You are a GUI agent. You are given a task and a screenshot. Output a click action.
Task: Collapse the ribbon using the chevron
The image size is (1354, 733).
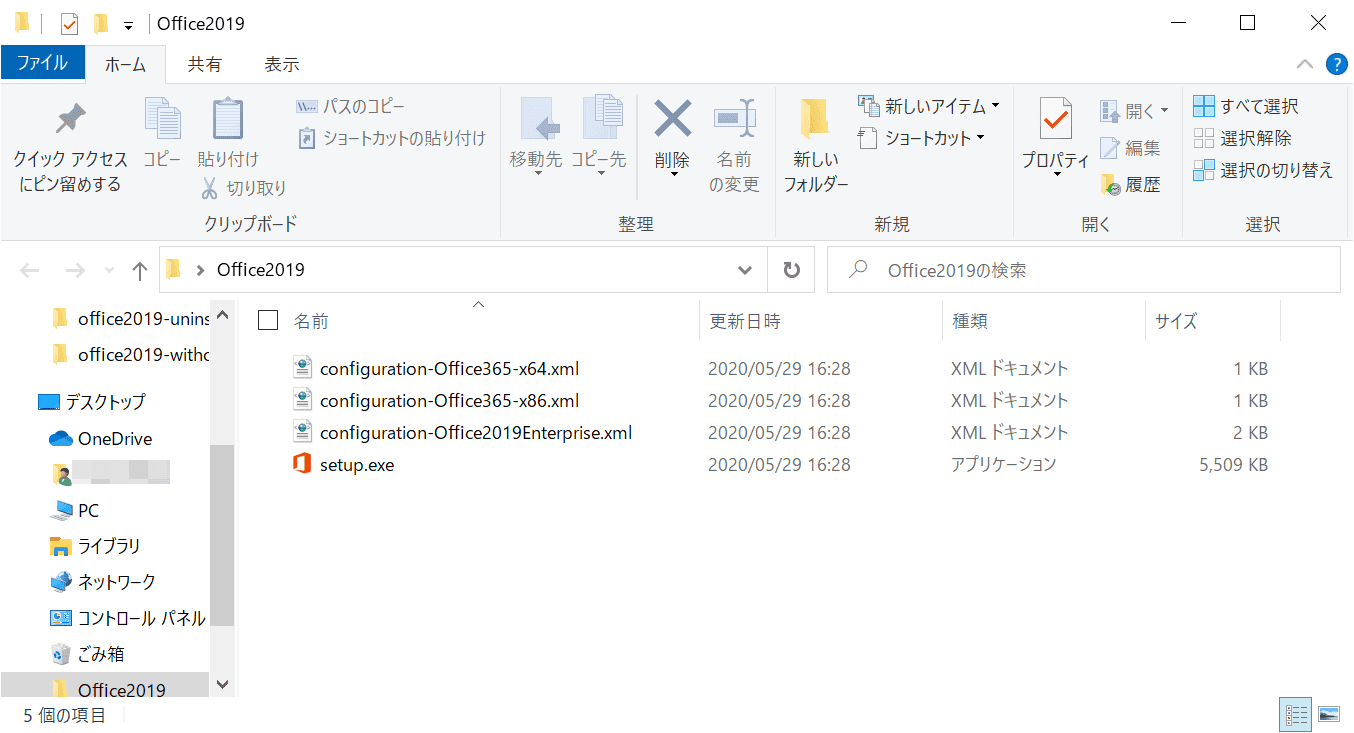pos(1304,64)
